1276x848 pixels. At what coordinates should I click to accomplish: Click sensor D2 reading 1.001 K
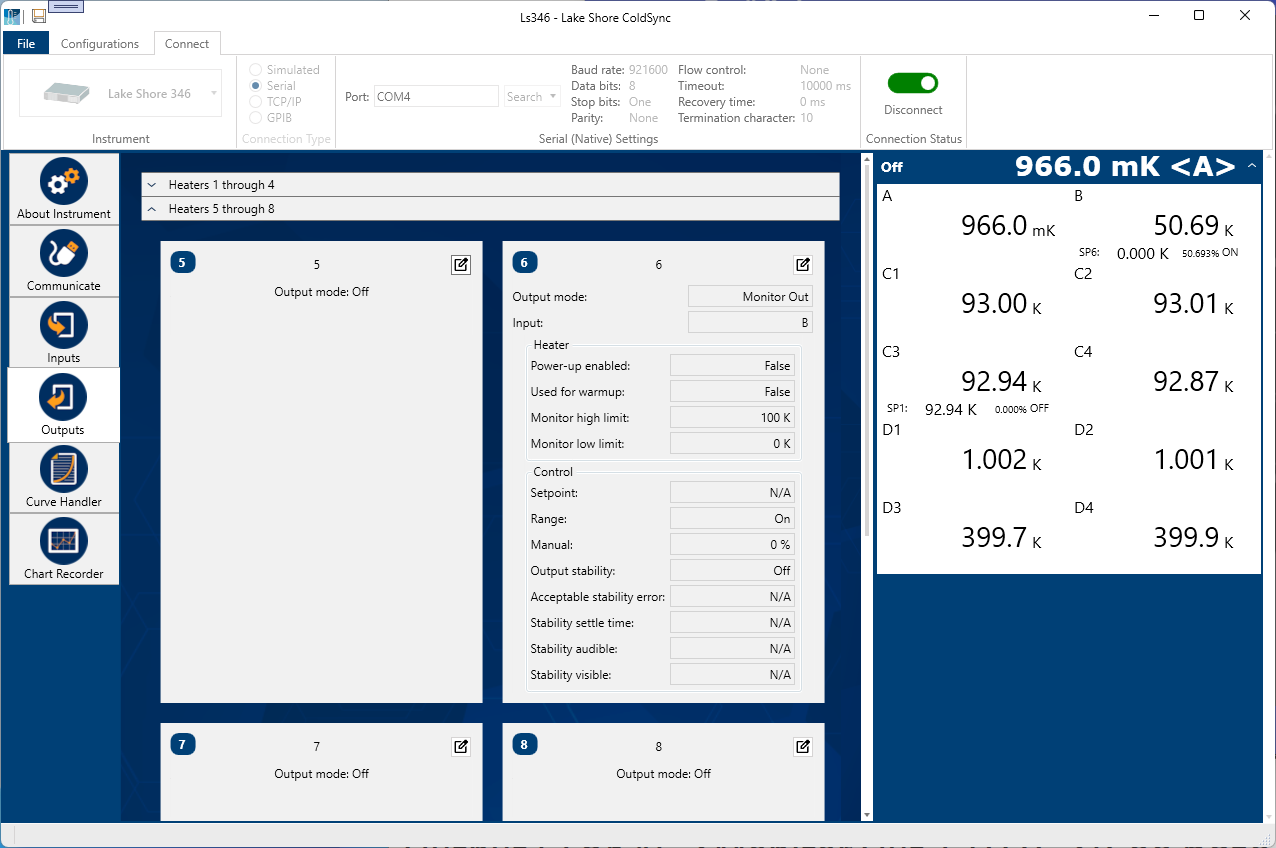1193,460
